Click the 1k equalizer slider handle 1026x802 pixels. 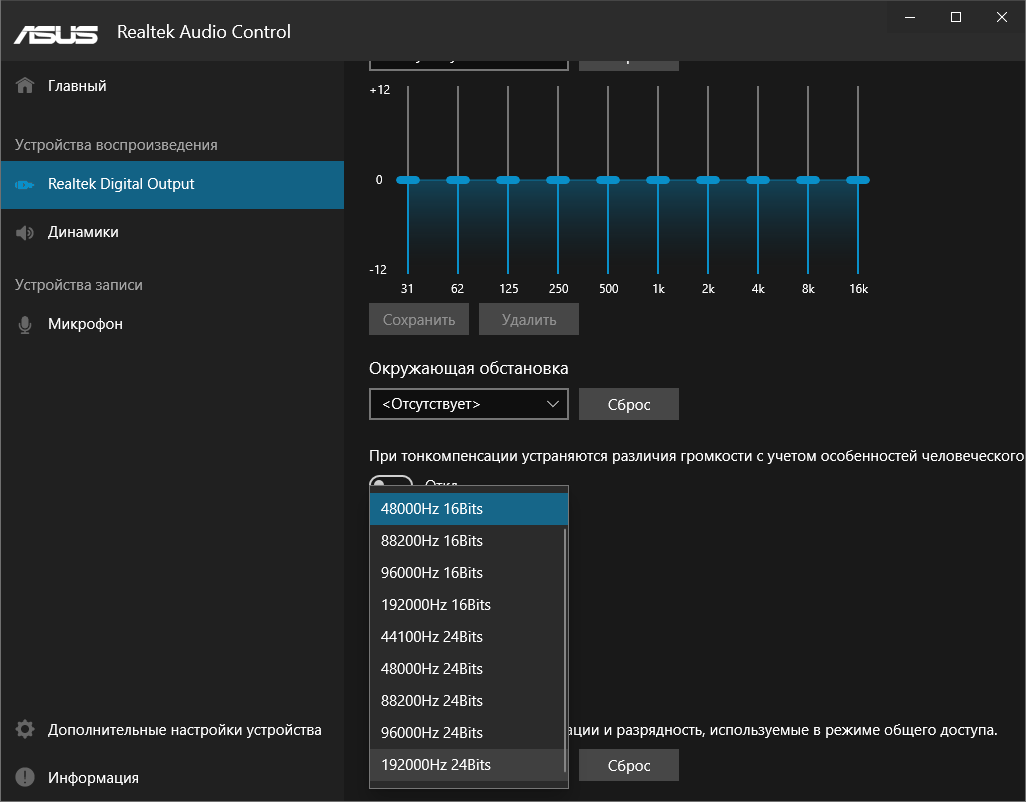pyautogui.click(x=658, y=179)
